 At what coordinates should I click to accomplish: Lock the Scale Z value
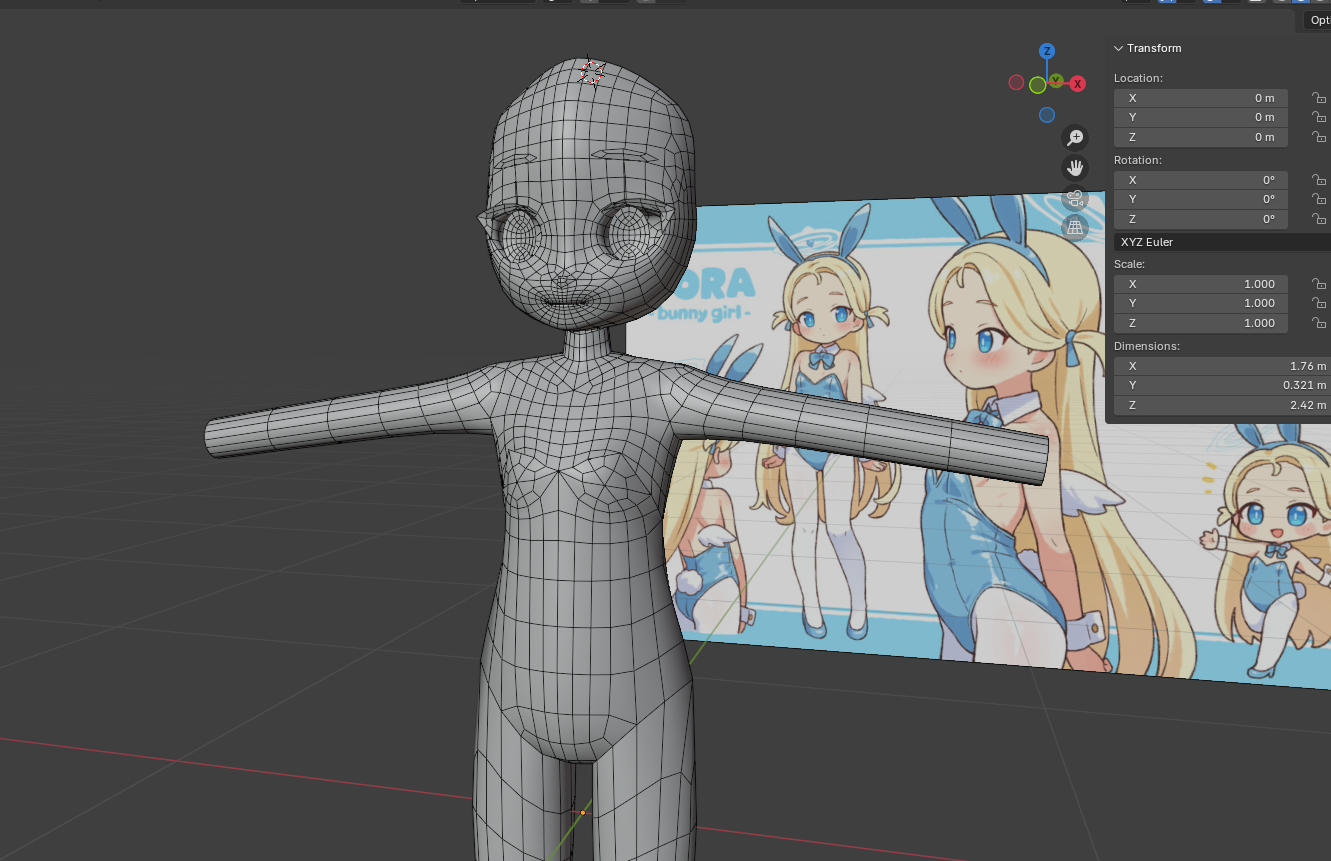[1319, 323]
